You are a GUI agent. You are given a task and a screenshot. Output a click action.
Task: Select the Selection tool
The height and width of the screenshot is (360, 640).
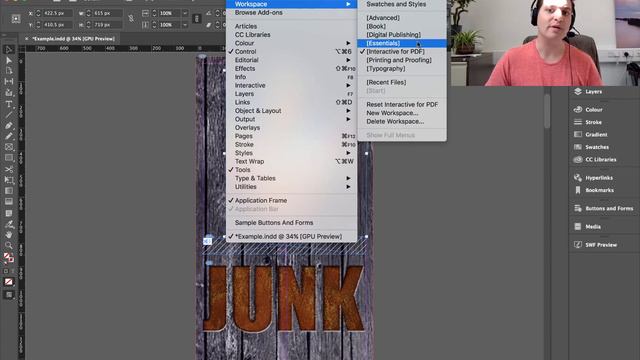[x=9, y=50]
